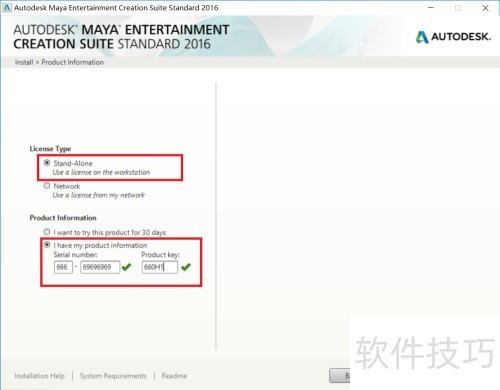Viewport: 500px width, 390px height.
Task: Click the Install breadcrumb text
Action: (x=24, y=62)
